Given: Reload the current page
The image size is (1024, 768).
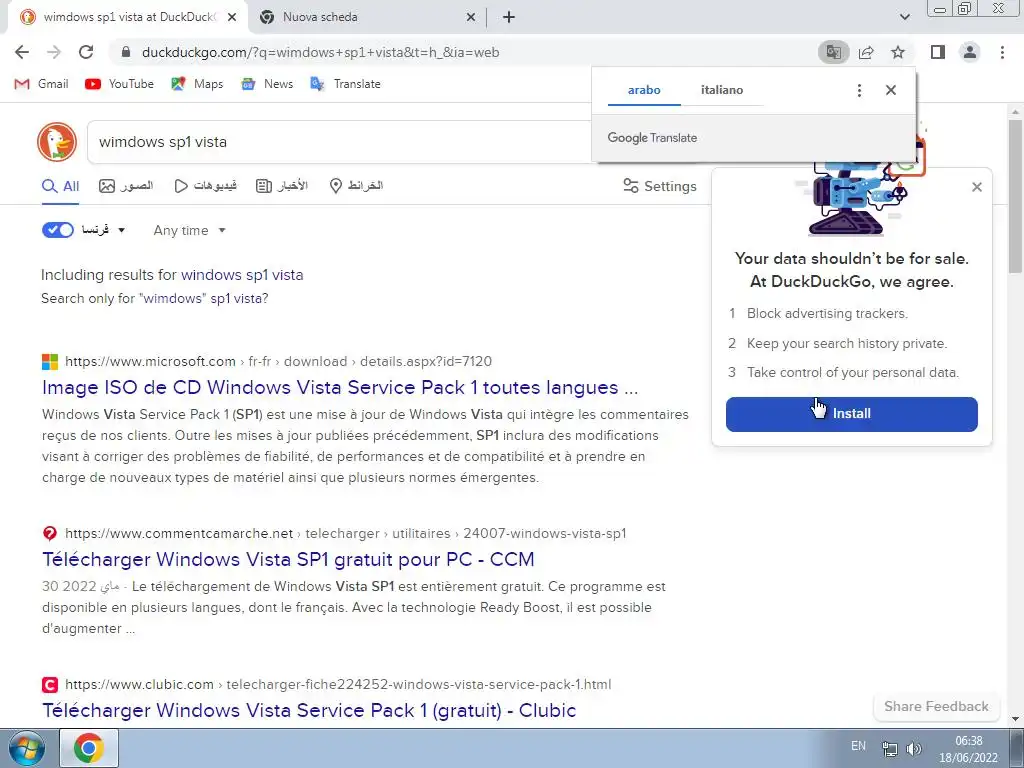Looking at the screenshot, I should click(86, 52).
